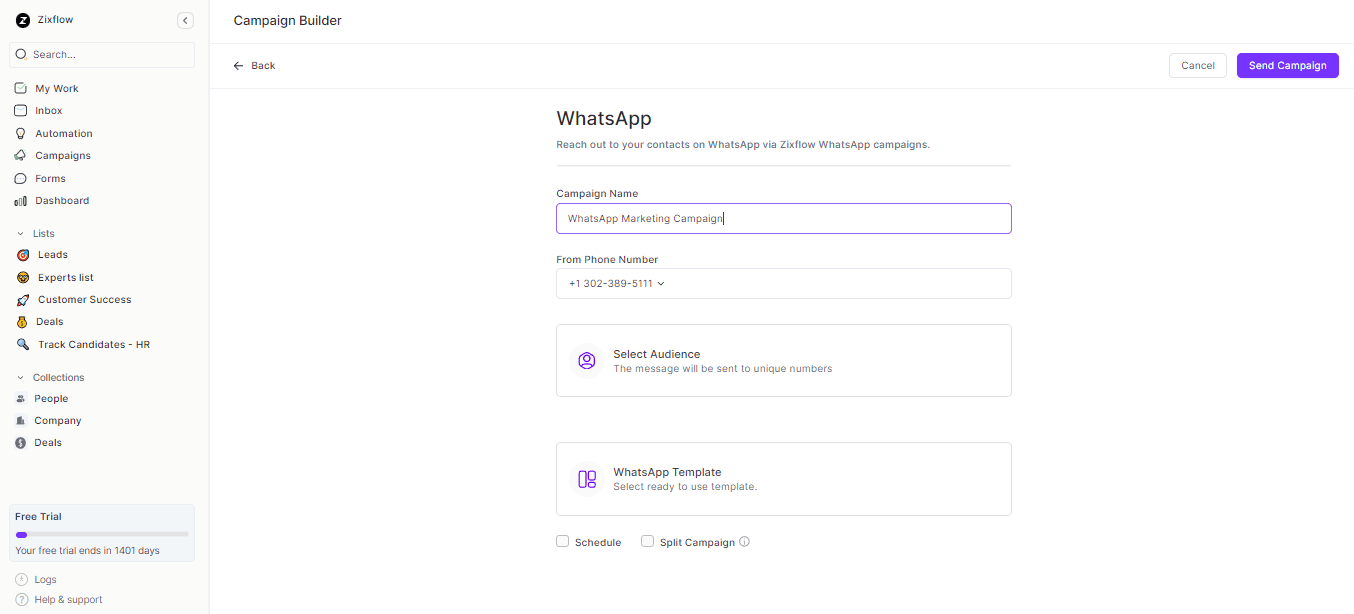Cancel the campaign creation
The width and height of the screenshot is (1354, 614).
tap(1197, 65)
